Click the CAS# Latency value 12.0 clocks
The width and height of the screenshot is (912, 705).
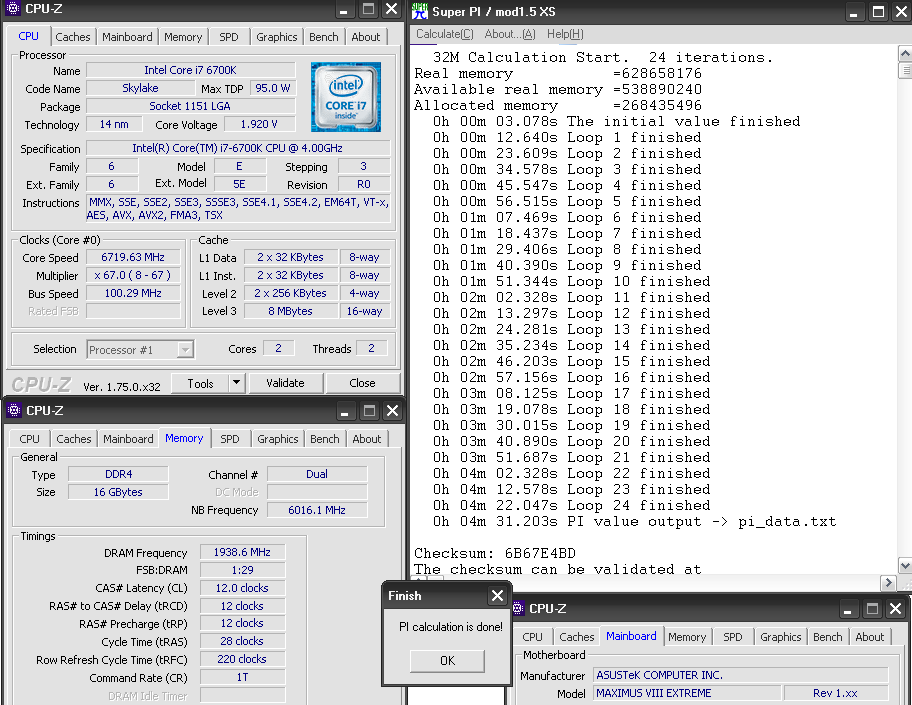(242, 588)
